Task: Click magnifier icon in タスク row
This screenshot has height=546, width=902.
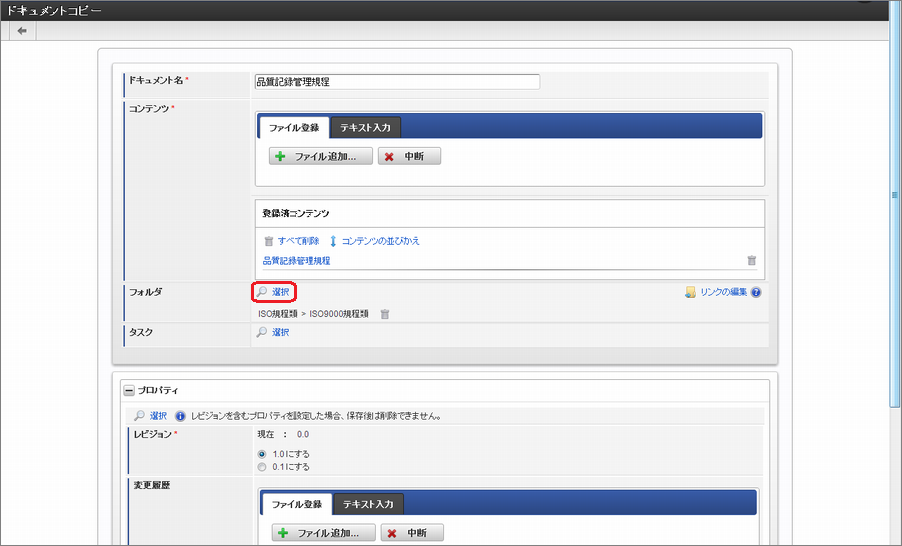Action: pos(262,333)
